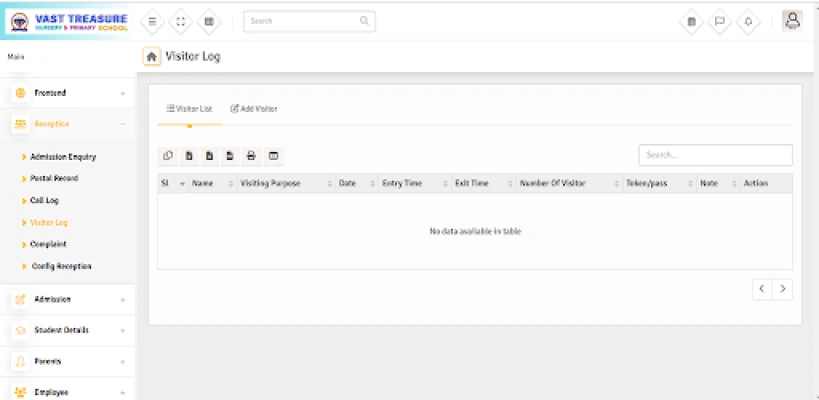
Task: Expand the Frontend sidebar menu
Action: [66, 93]
